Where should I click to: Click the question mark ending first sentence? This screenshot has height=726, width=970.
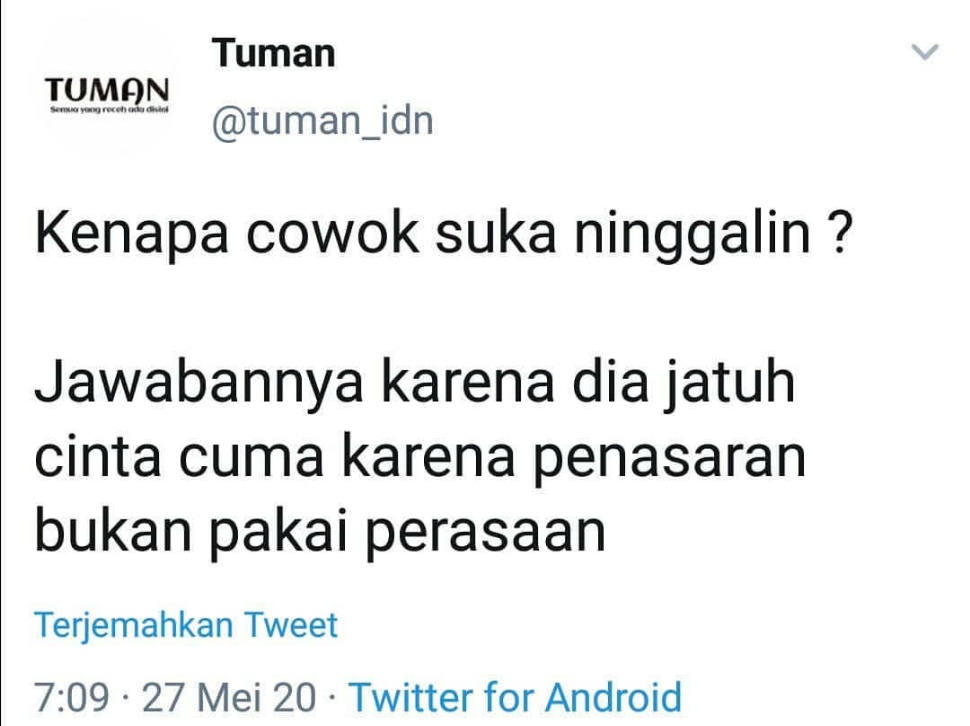[839, 233]
